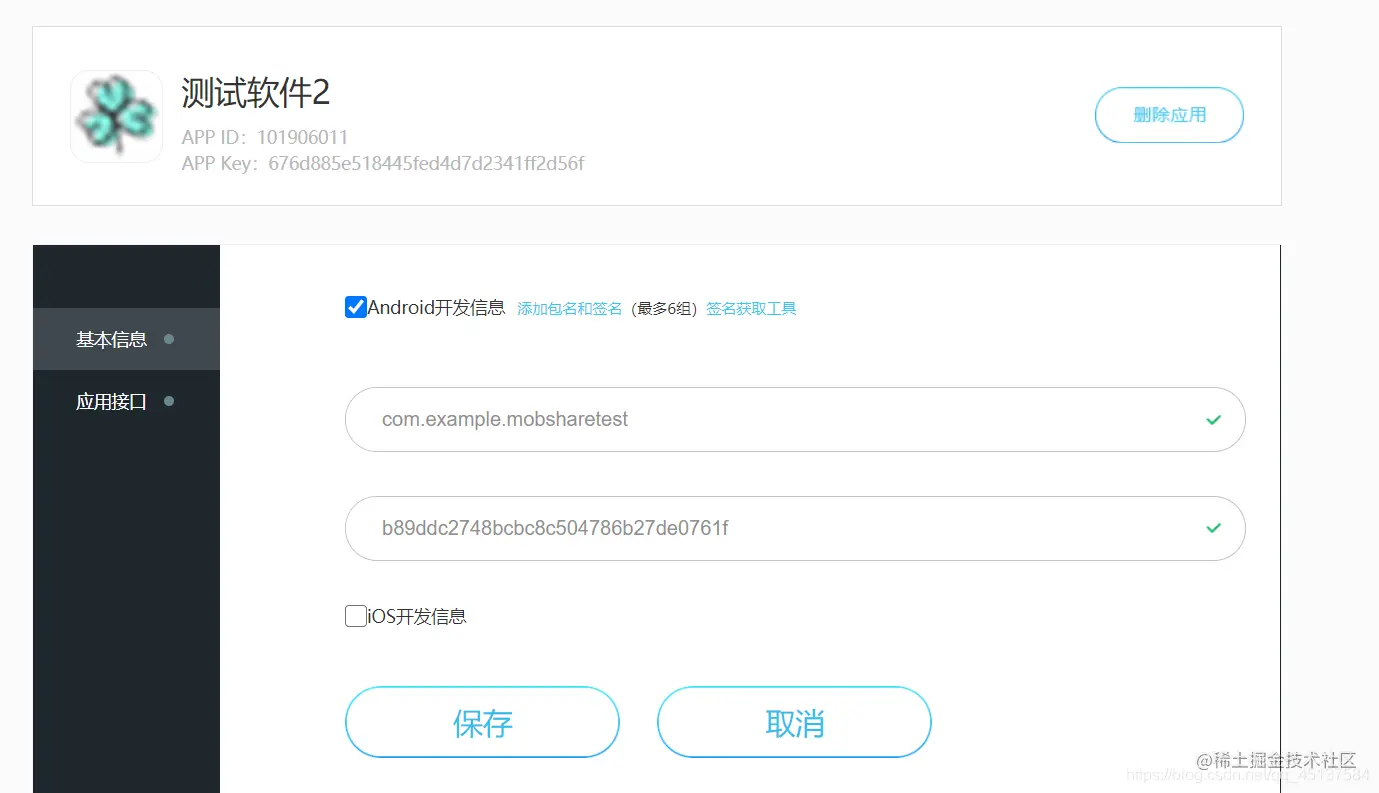Image resolution: width=1379 pixels, height=793 pixels.
Task: Enable the iOS开发信息 checkbox
Action: click(355, 615)
